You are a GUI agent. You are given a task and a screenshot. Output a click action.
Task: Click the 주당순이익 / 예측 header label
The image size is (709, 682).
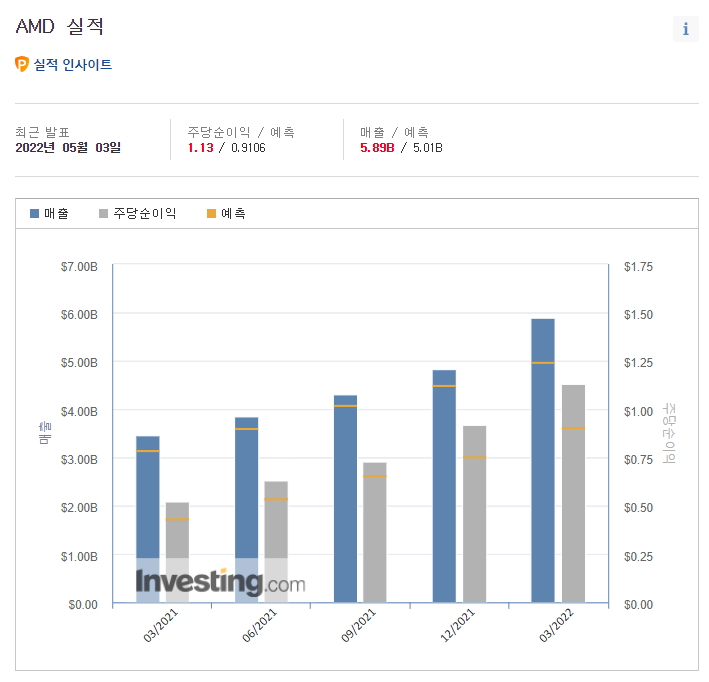(x=241, y=132)
